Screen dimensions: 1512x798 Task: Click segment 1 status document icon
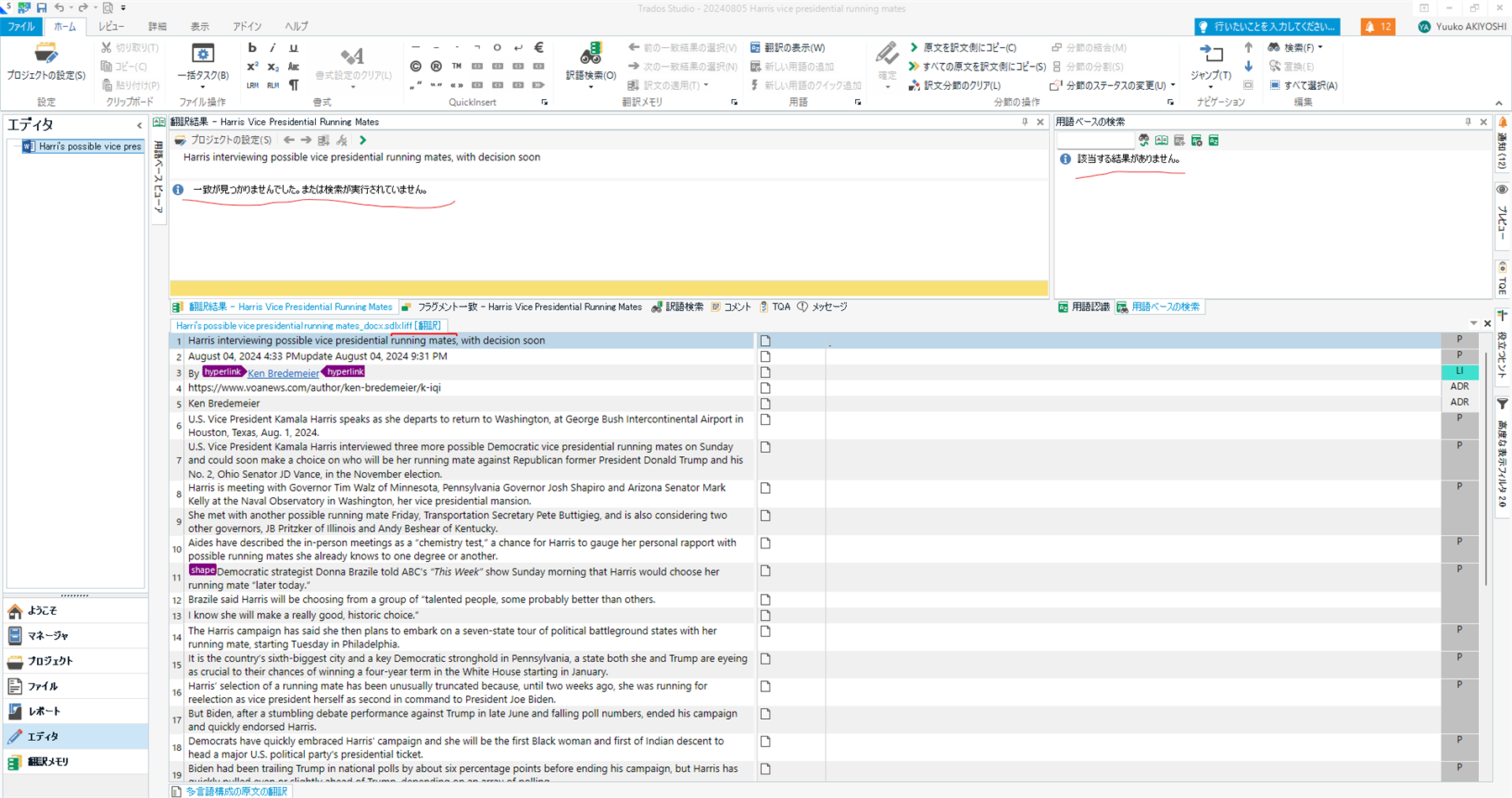tap(765, 341)
